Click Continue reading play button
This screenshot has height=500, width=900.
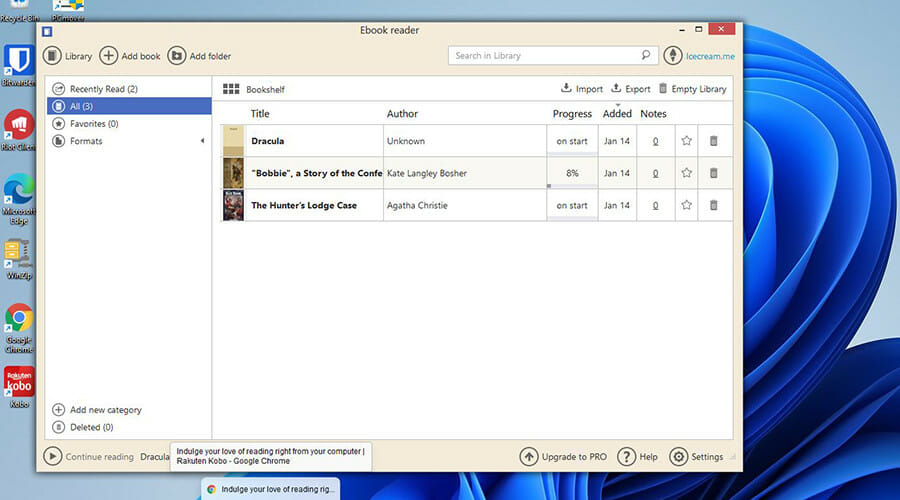pos(52,456)
